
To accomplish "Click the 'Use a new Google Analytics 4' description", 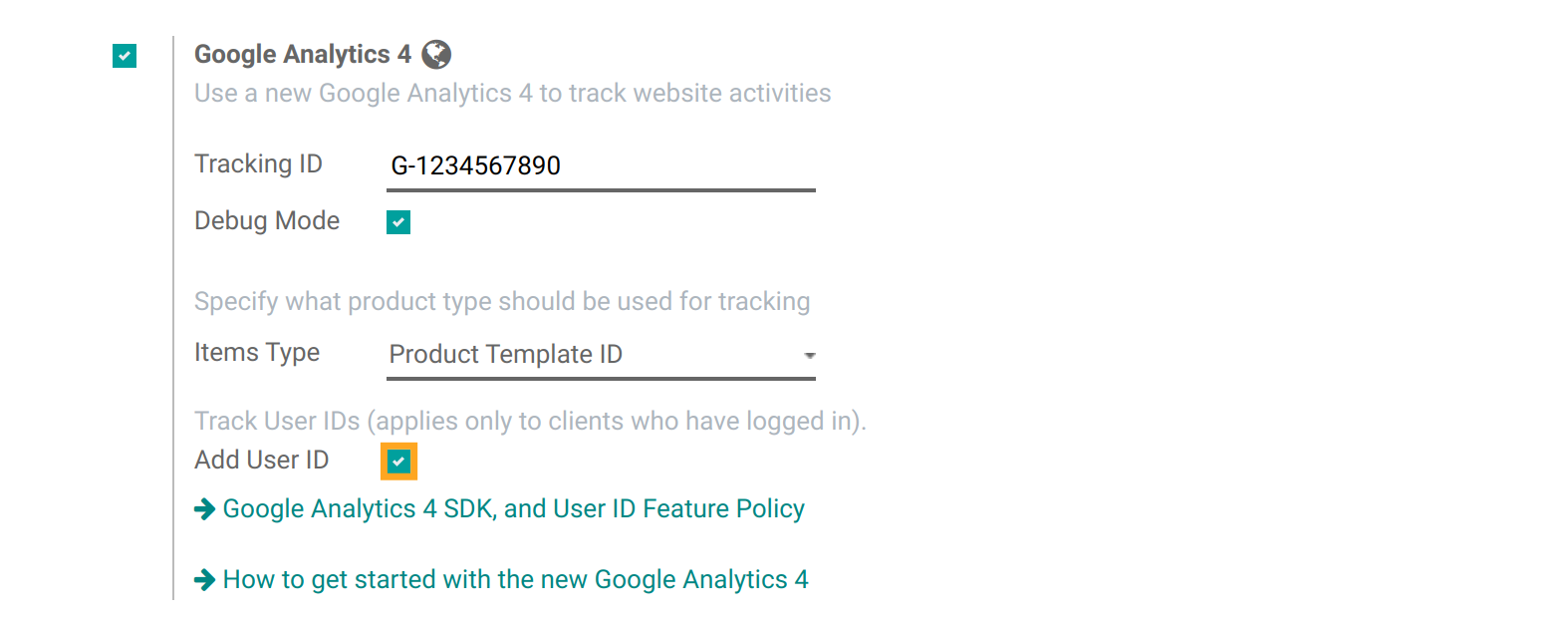I will [x=512, y=94].
